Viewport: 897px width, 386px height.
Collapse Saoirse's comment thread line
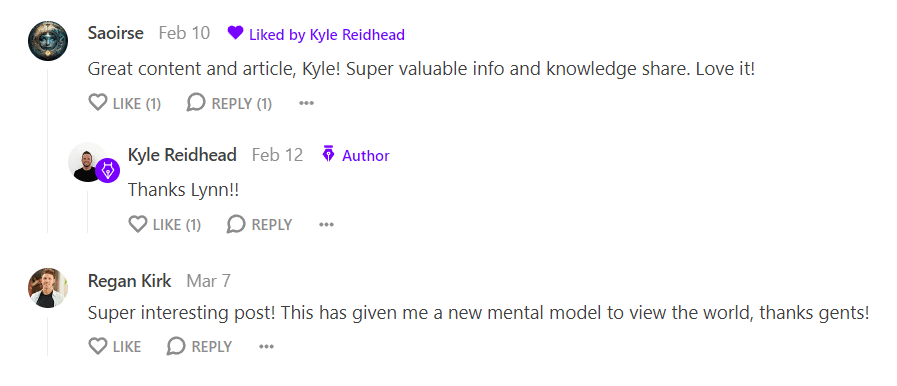(x=47, y=151)
